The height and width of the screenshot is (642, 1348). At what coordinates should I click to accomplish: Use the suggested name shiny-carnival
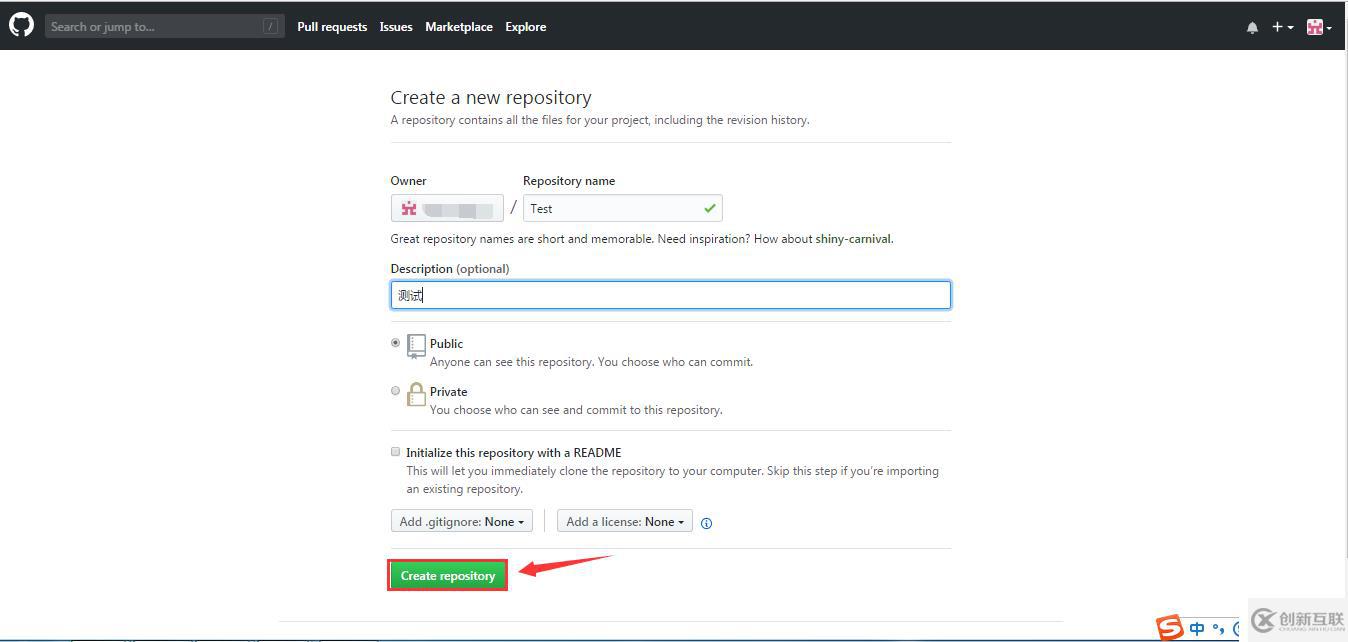853,239
